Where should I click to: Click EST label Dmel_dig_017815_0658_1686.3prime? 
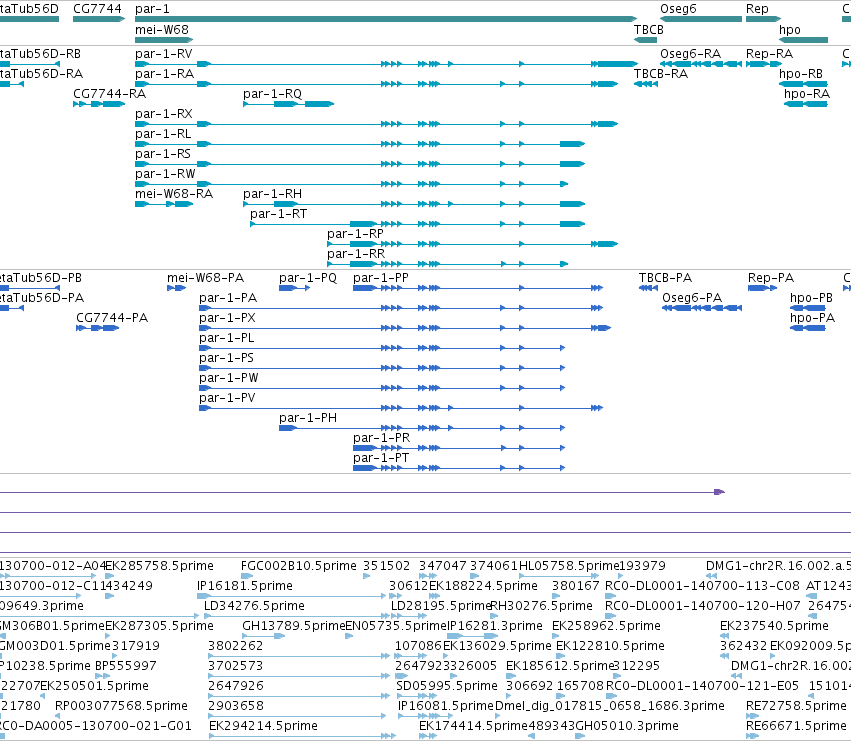tap(609, 706)
